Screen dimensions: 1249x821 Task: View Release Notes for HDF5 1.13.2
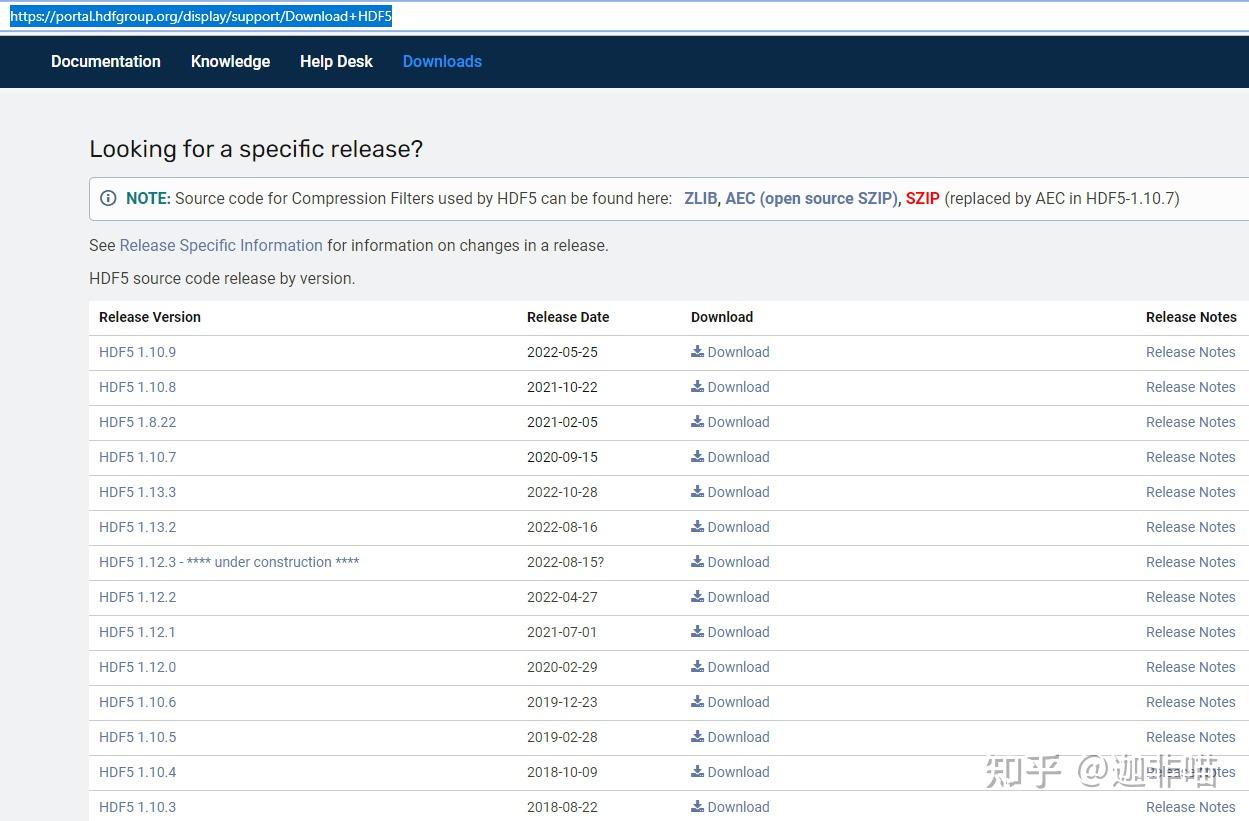tap(1190, 527)
